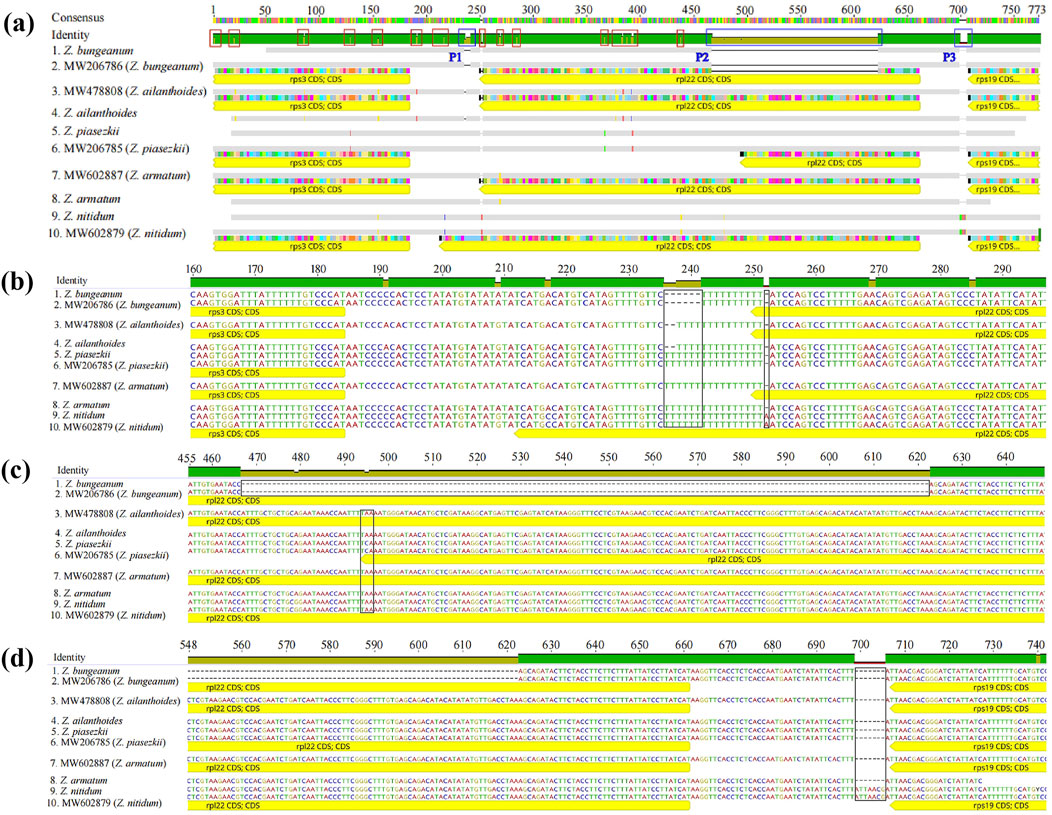This screenshot has height=815, width=1052.
Task: Click the (a) panel label
Action: coord(17,24)
